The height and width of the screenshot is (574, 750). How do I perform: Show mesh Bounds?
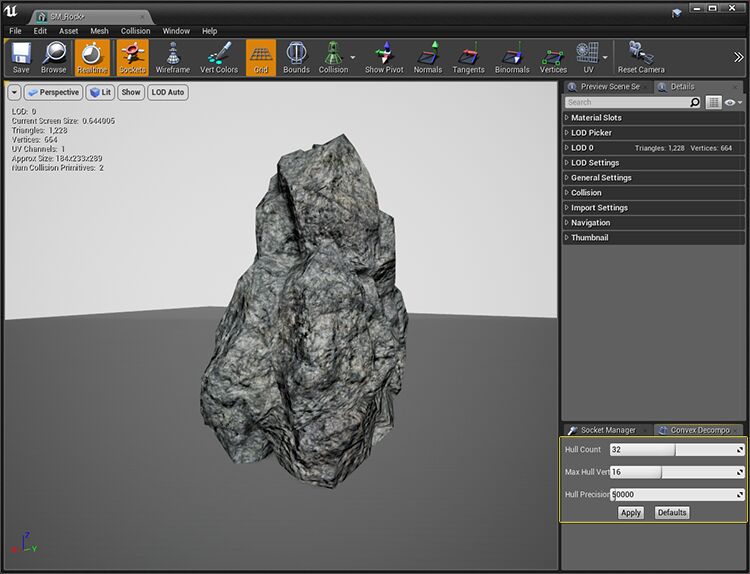(x=296, y=57)
